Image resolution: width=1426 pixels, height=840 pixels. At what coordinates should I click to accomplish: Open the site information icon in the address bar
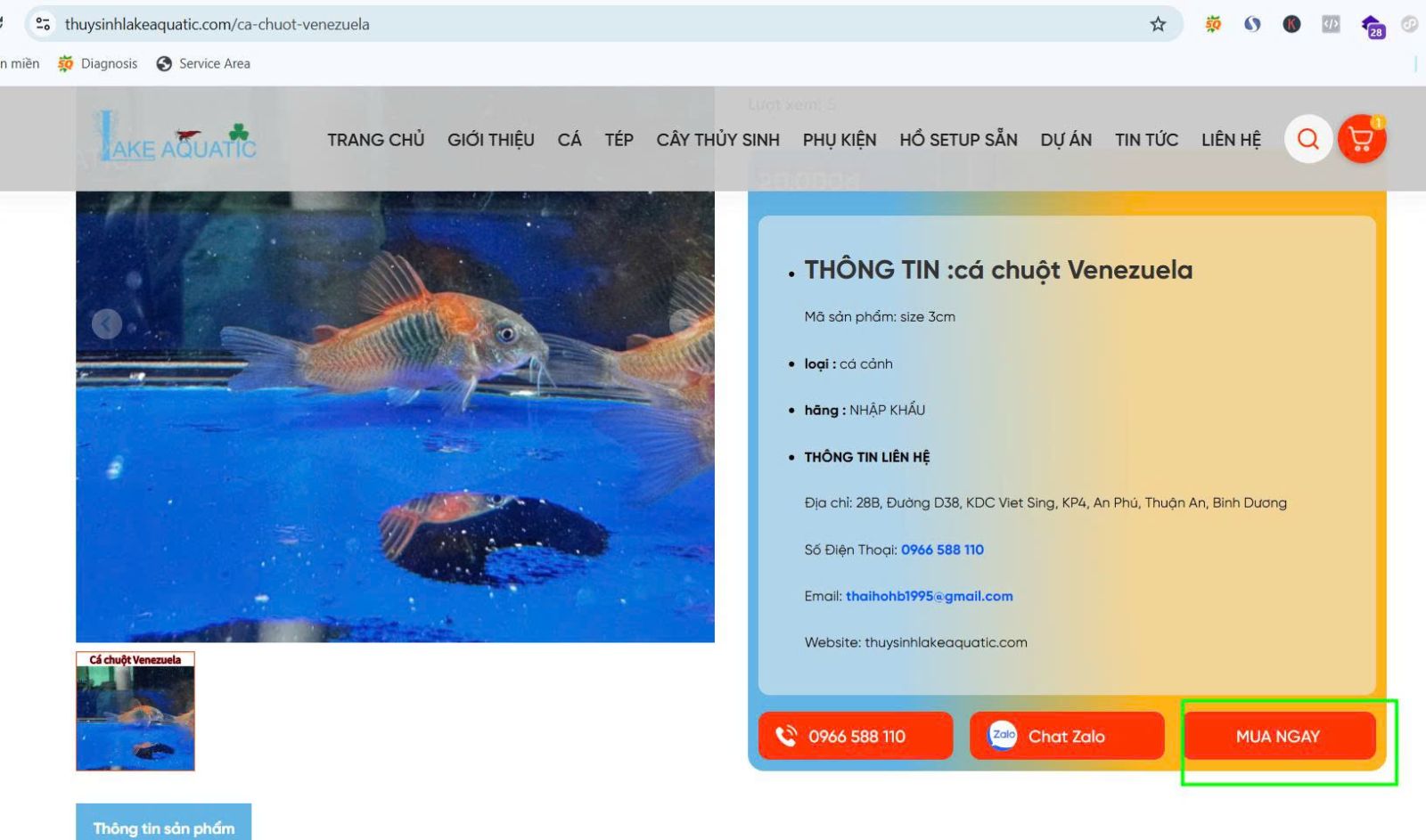point(43,24)
